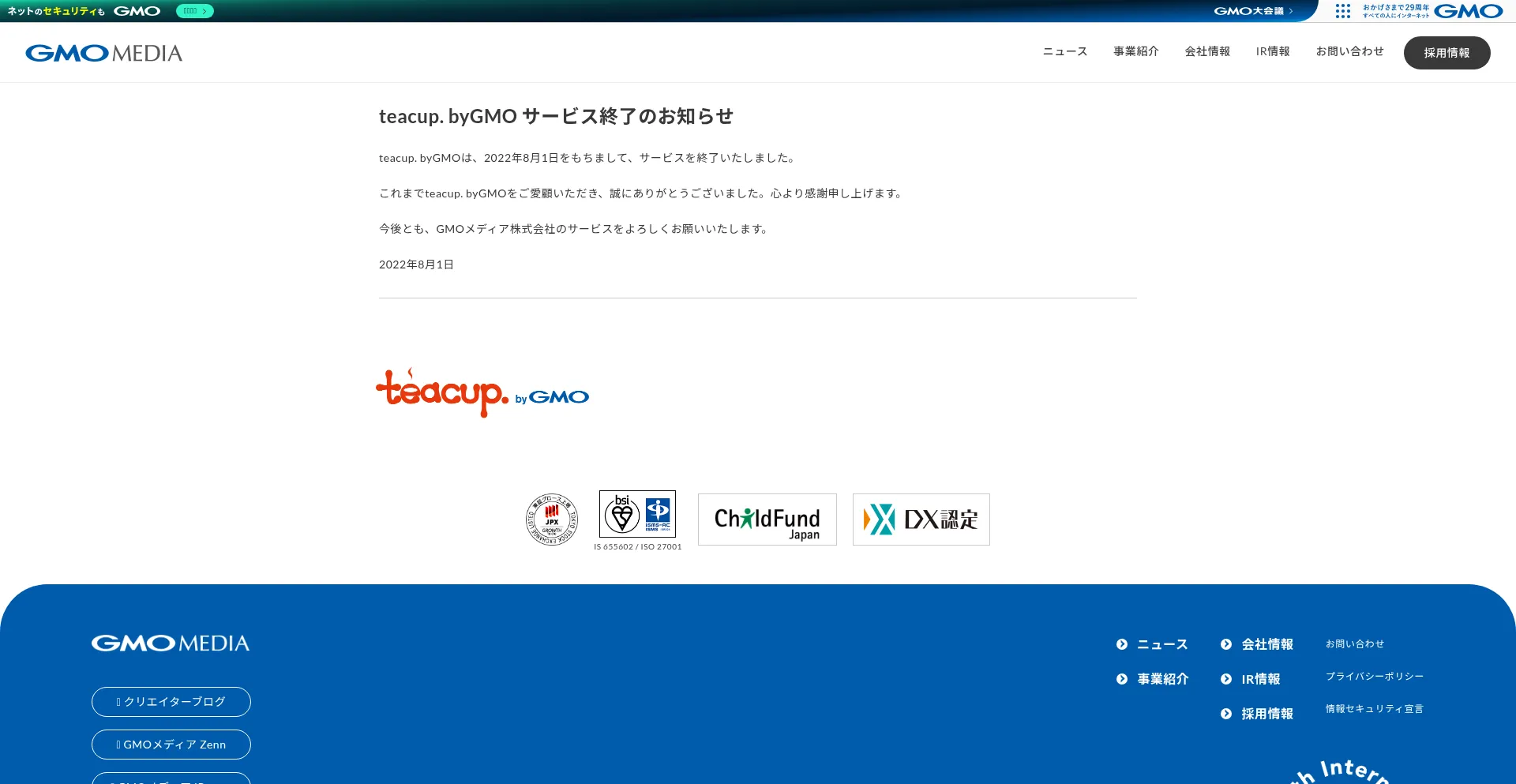Image resolution: width=1516 pixels, height=784 pixels.
Task: Open the green pill banner in top bar
Action: point(194,11)
